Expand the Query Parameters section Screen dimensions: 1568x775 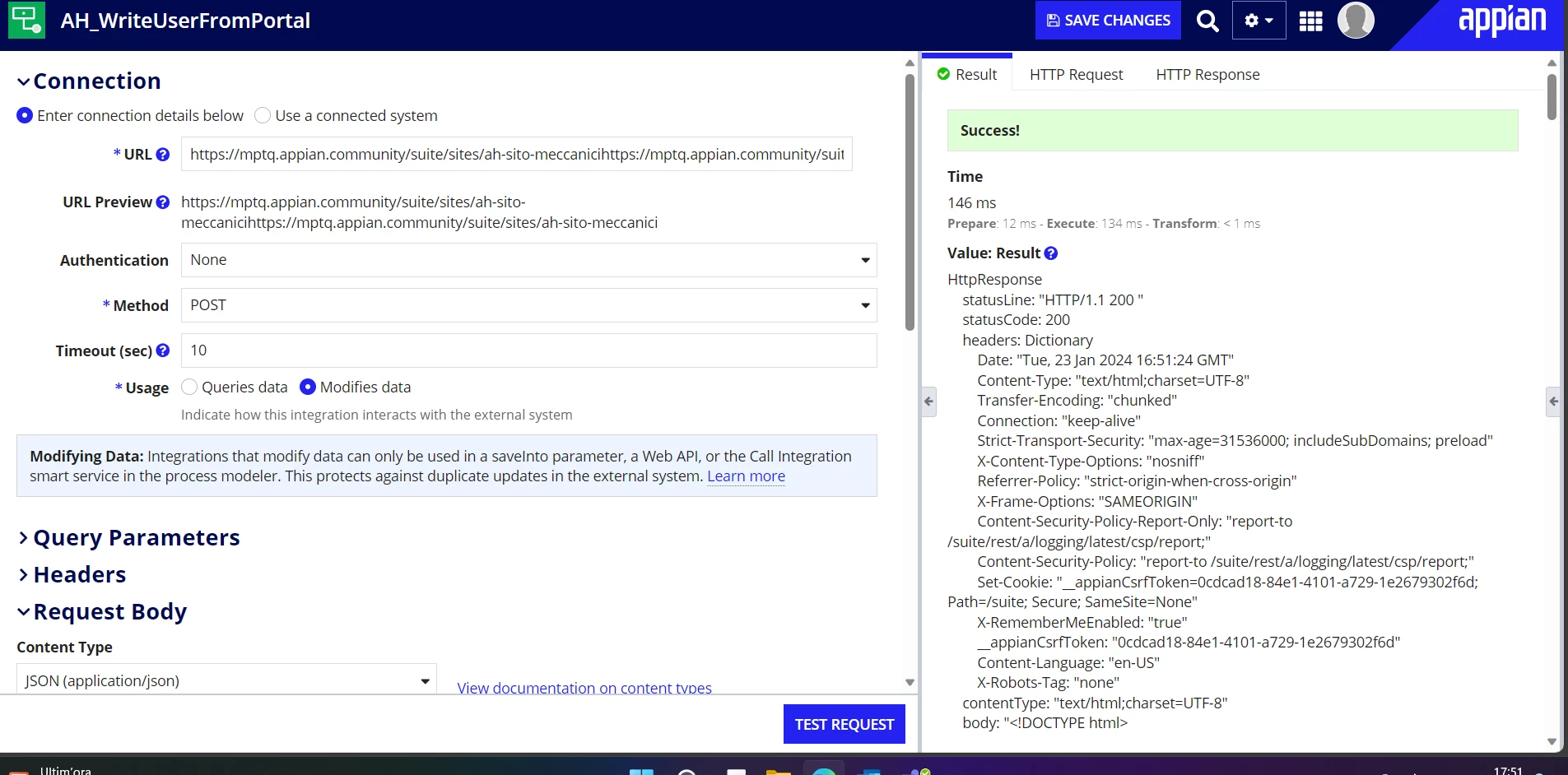click(129, 538)
